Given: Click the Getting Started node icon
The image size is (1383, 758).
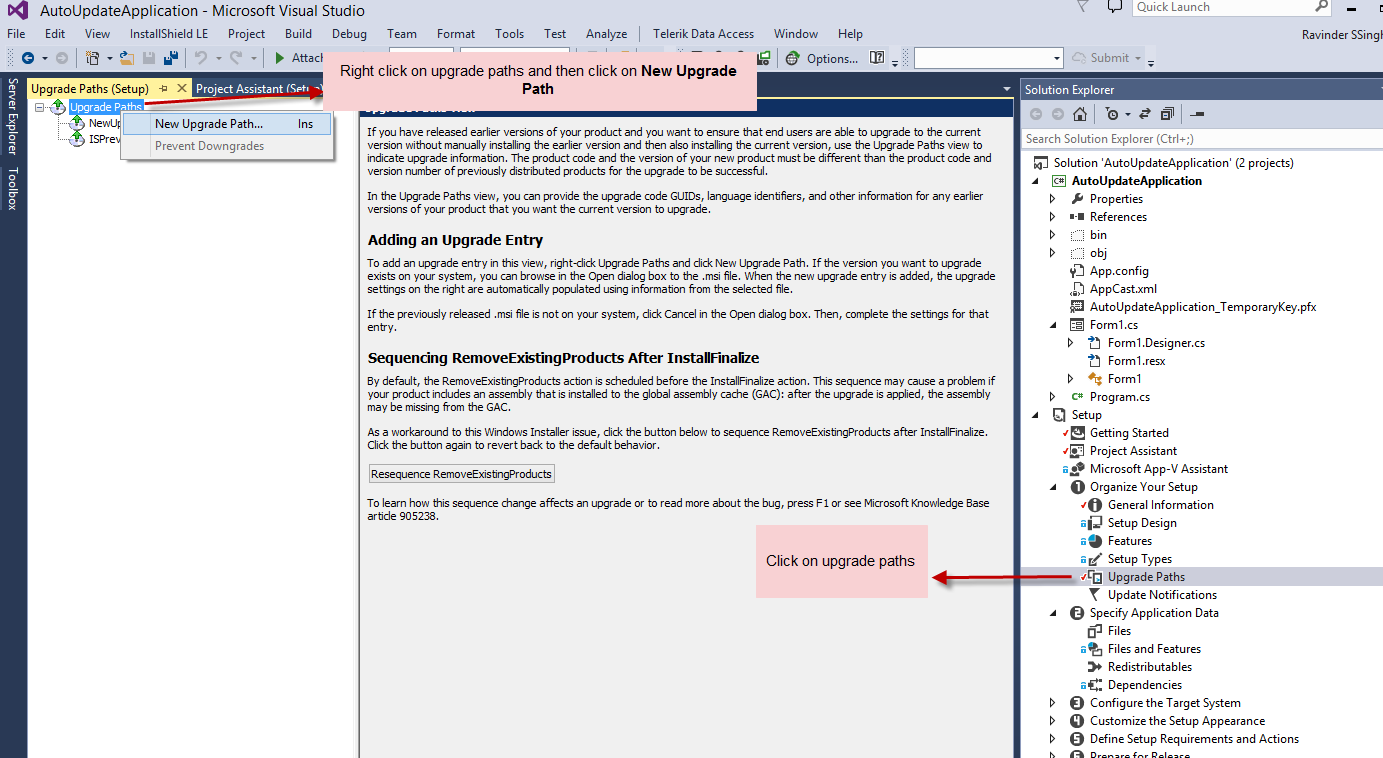Looking at the screenshot, I should click(1078, 433).
